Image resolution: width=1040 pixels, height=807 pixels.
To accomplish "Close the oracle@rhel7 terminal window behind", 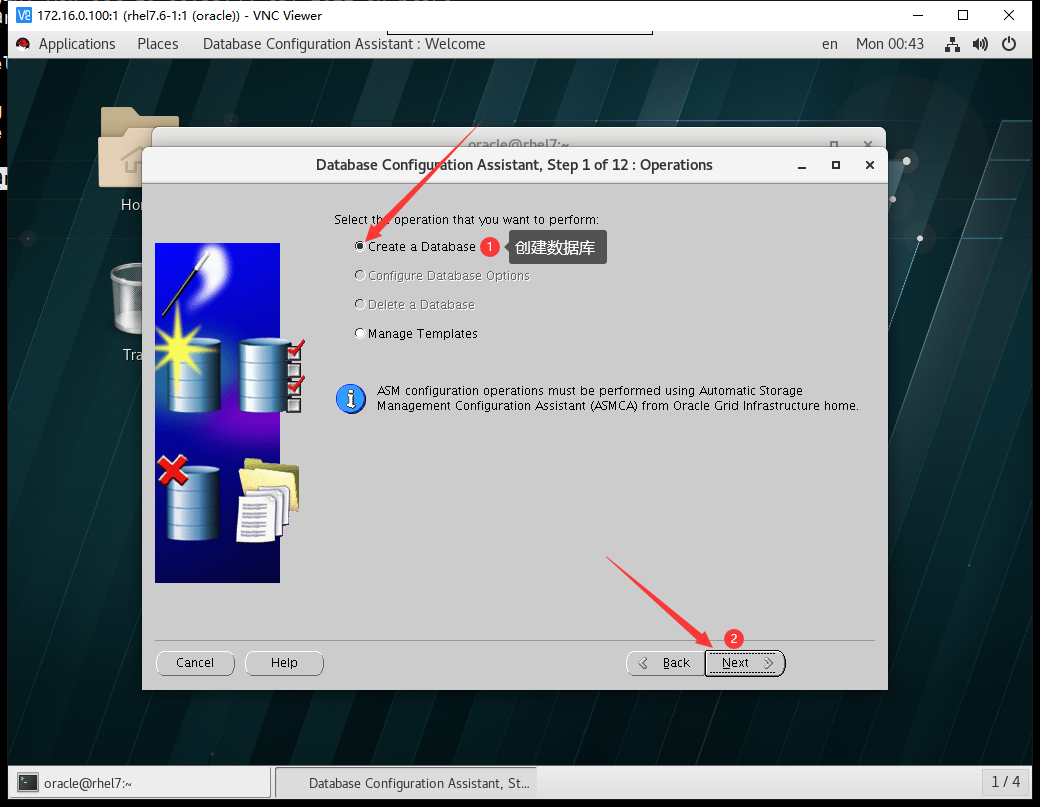I will coord(868,143).
